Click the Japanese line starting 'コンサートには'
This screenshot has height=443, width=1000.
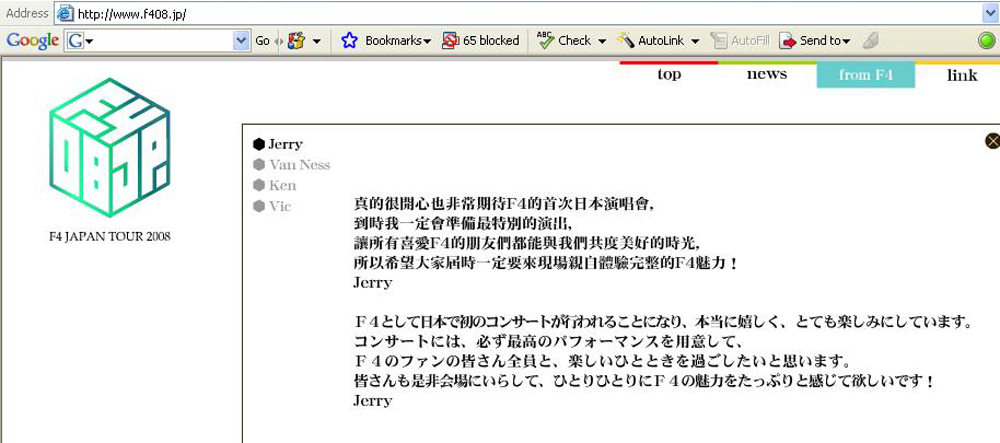coord(546,341)
